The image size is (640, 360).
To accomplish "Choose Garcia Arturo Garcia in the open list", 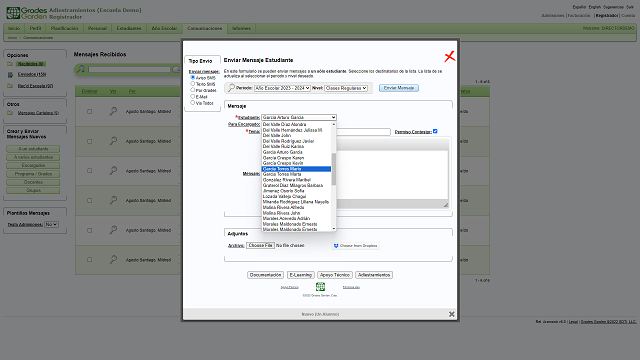I will 282,152.
